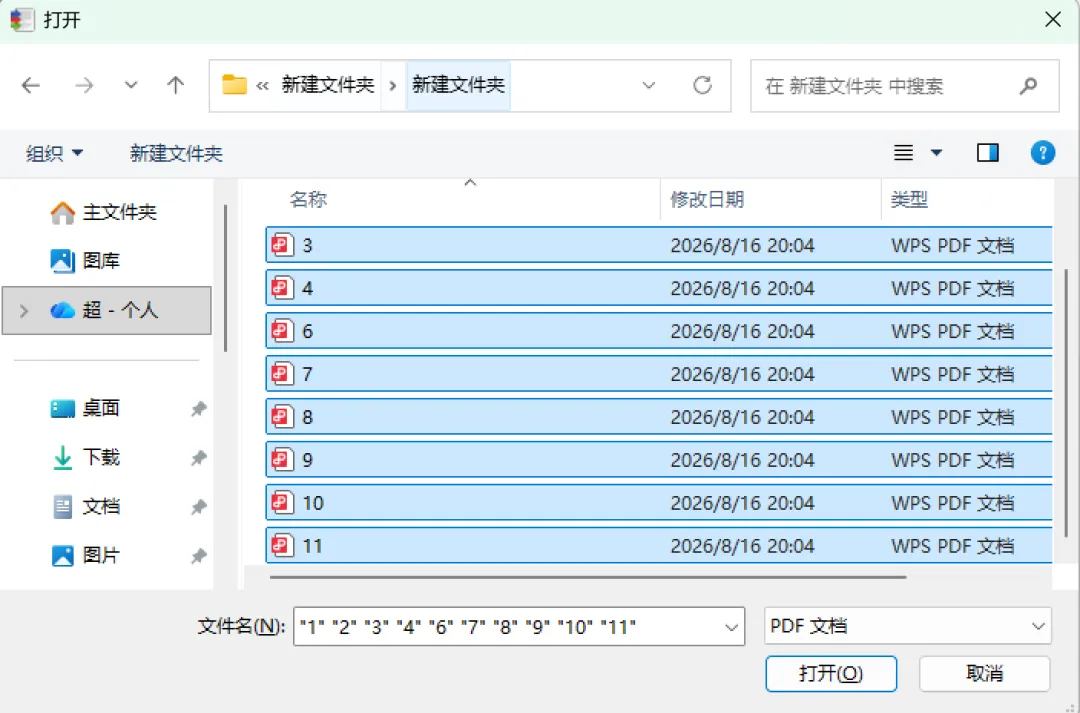The height and width of the screenshot is (713, 1080).
Task: Go up one folder level arrow
Action: tap(176, 85)
